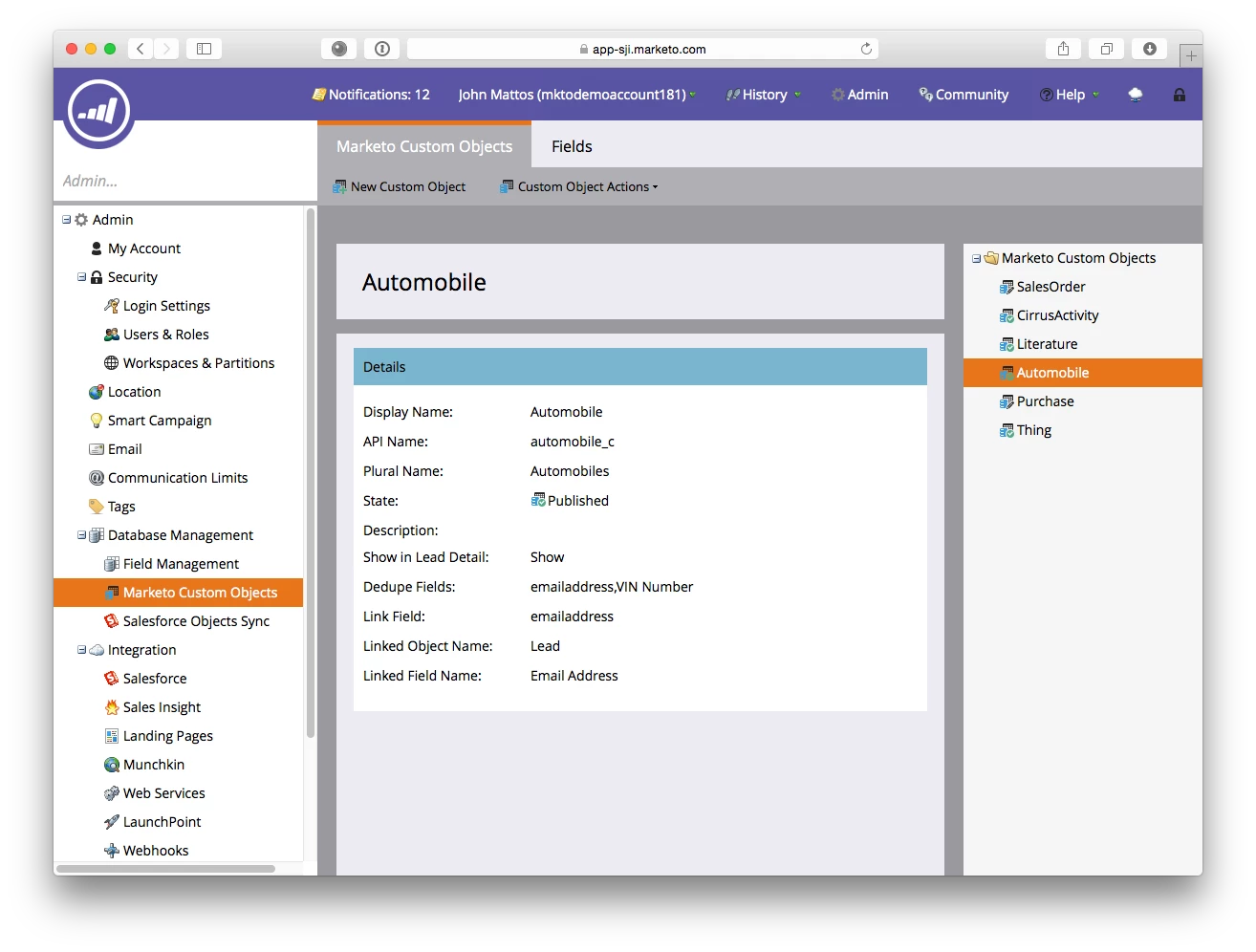
Task: Click the Custom Object Actions icon
Action: tap(507, 186)
